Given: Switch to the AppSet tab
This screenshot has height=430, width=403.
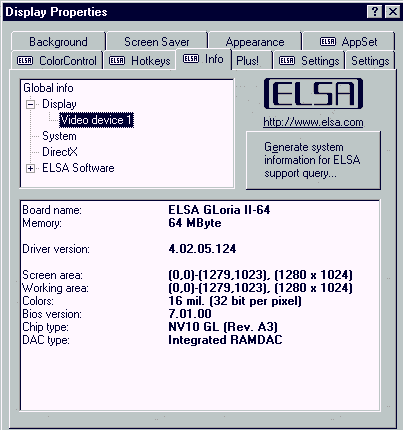Looking at the screenshot, I should [x=349, y=42].
